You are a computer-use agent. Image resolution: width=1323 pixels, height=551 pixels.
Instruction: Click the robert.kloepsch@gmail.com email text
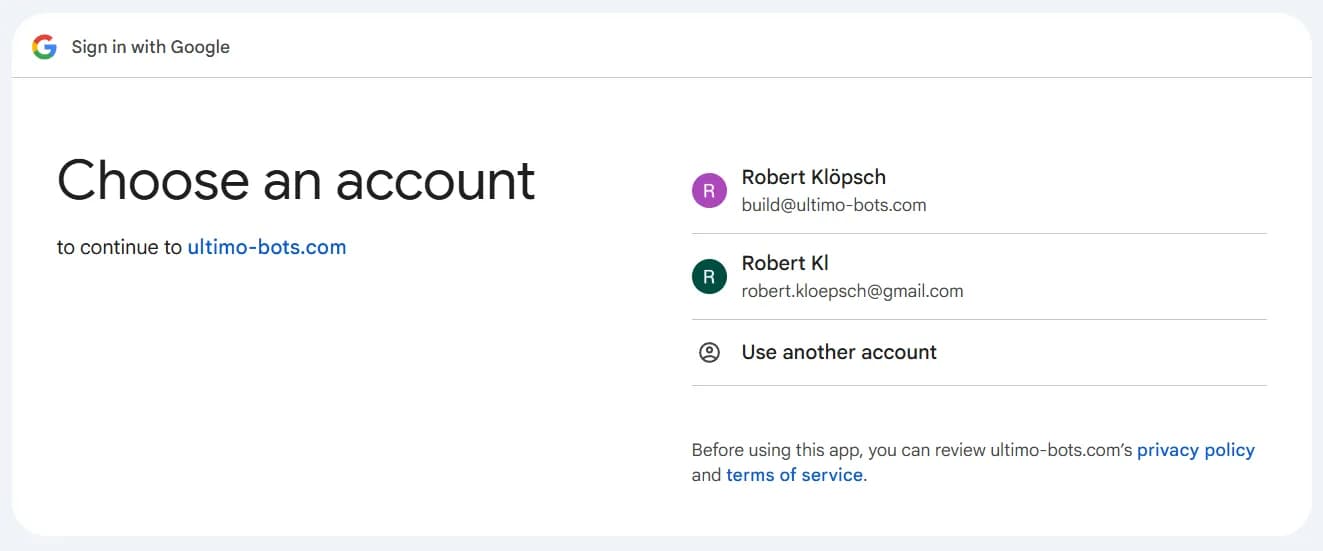click(x=852, y=291)
